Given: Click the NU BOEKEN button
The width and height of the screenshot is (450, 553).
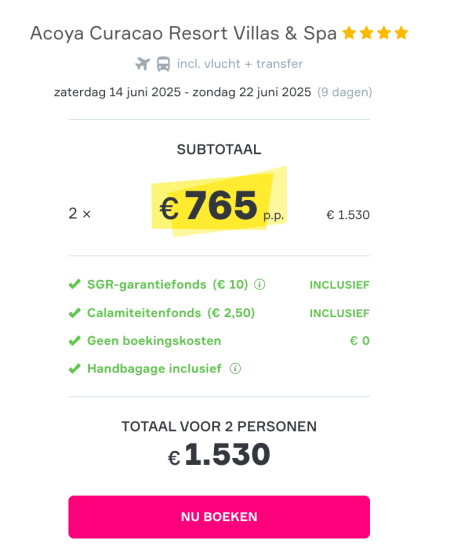Looking at the screenshot, I should point(219,517).
